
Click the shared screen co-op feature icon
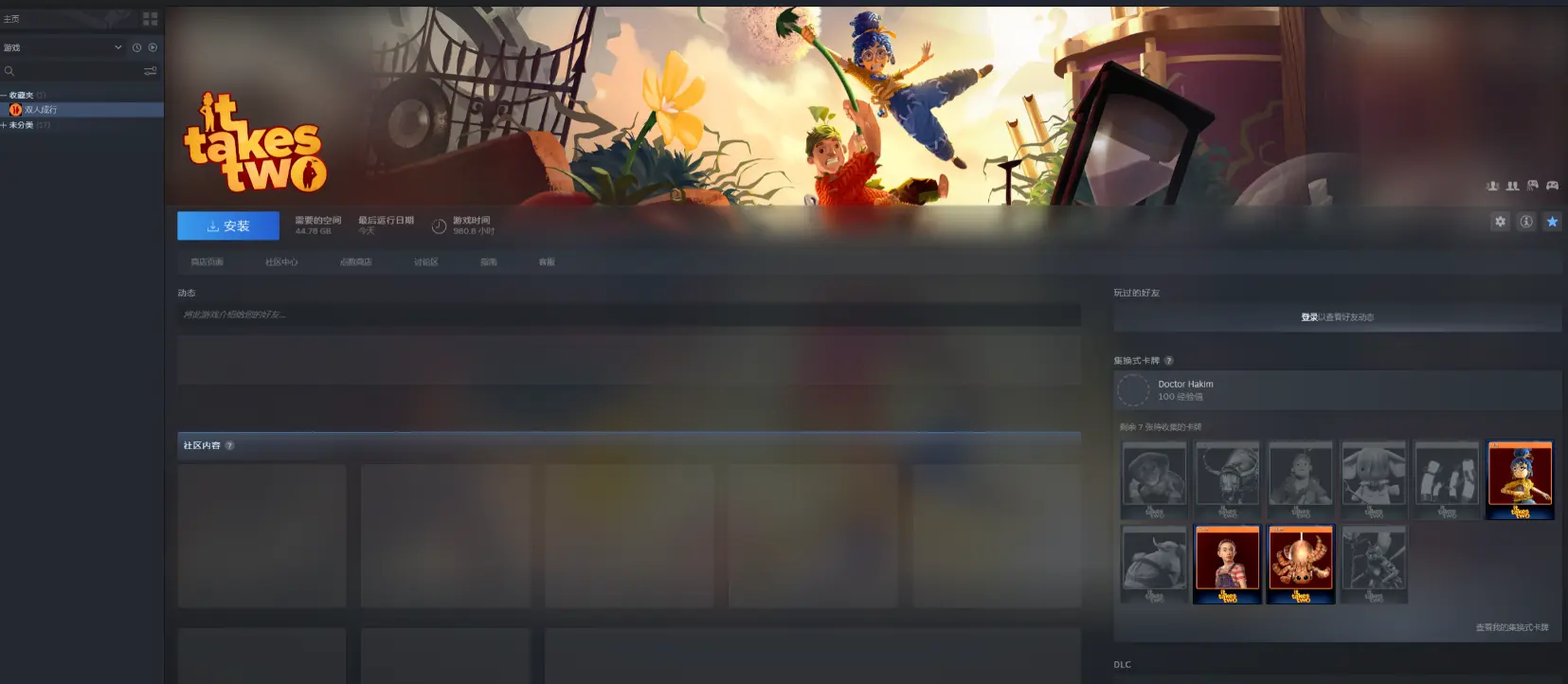[1512, 186]
